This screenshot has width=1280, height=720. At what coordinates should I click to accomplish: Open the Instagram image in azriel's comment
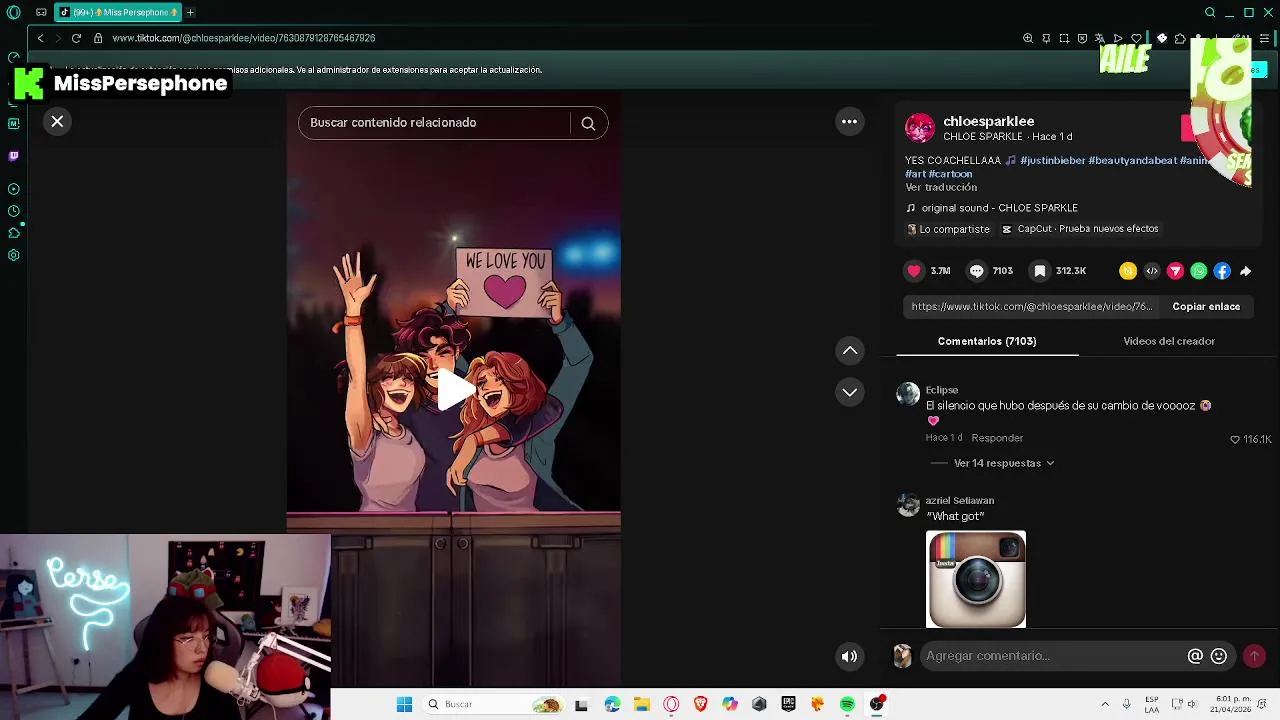click(976, 579)
